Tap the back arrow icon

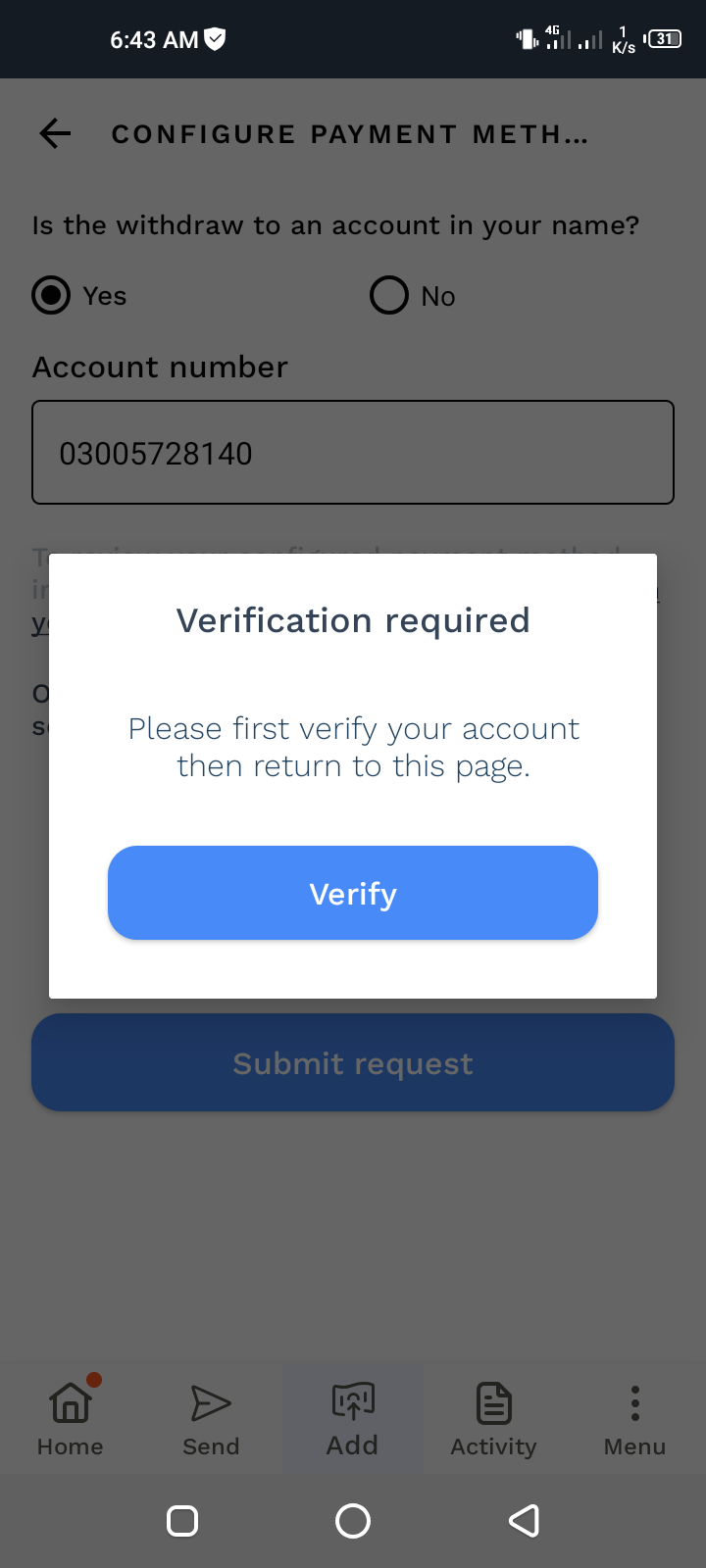(x=56, y=133)
